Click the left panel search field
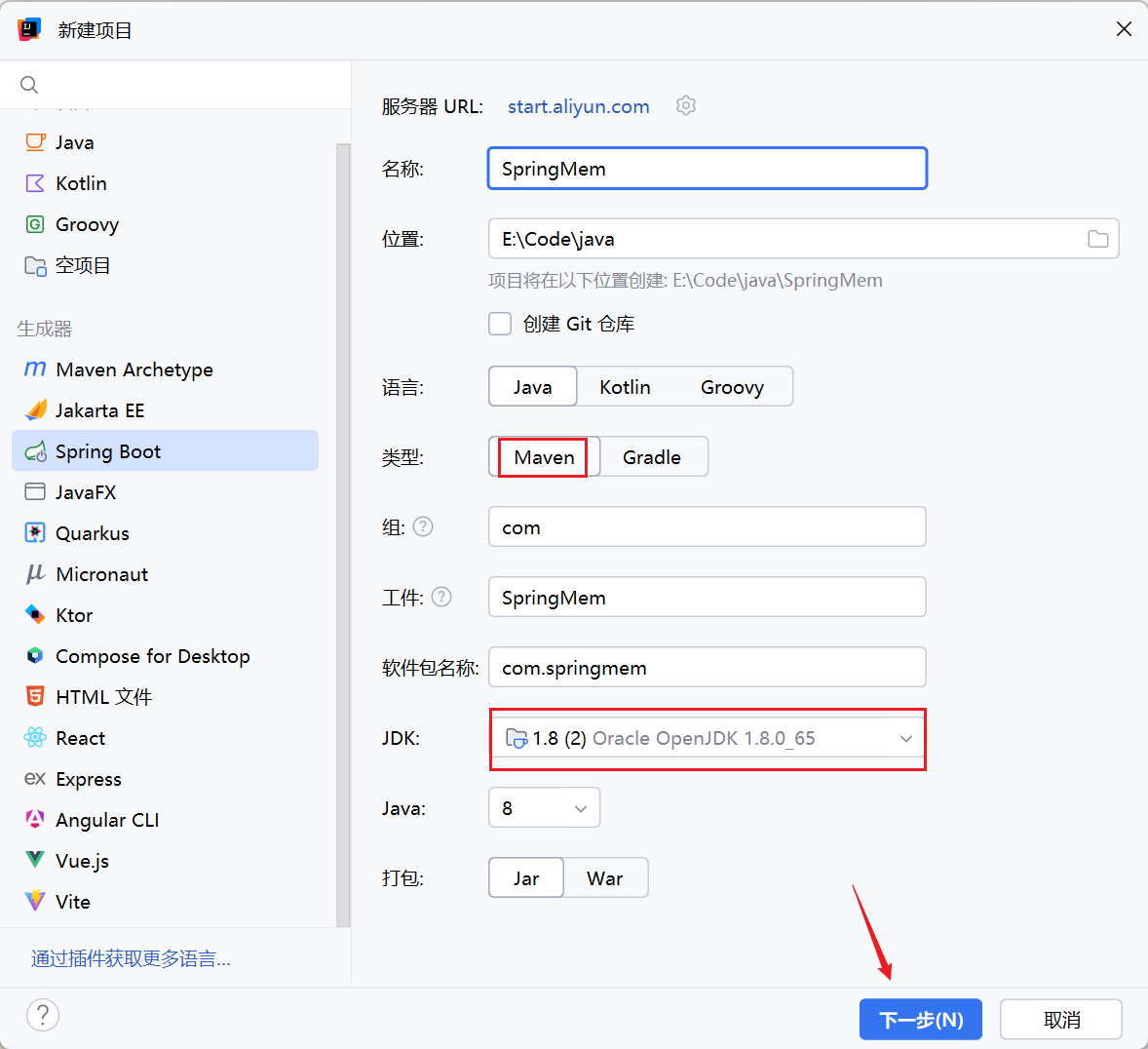 pyautogui.click(x=175, y=85)
